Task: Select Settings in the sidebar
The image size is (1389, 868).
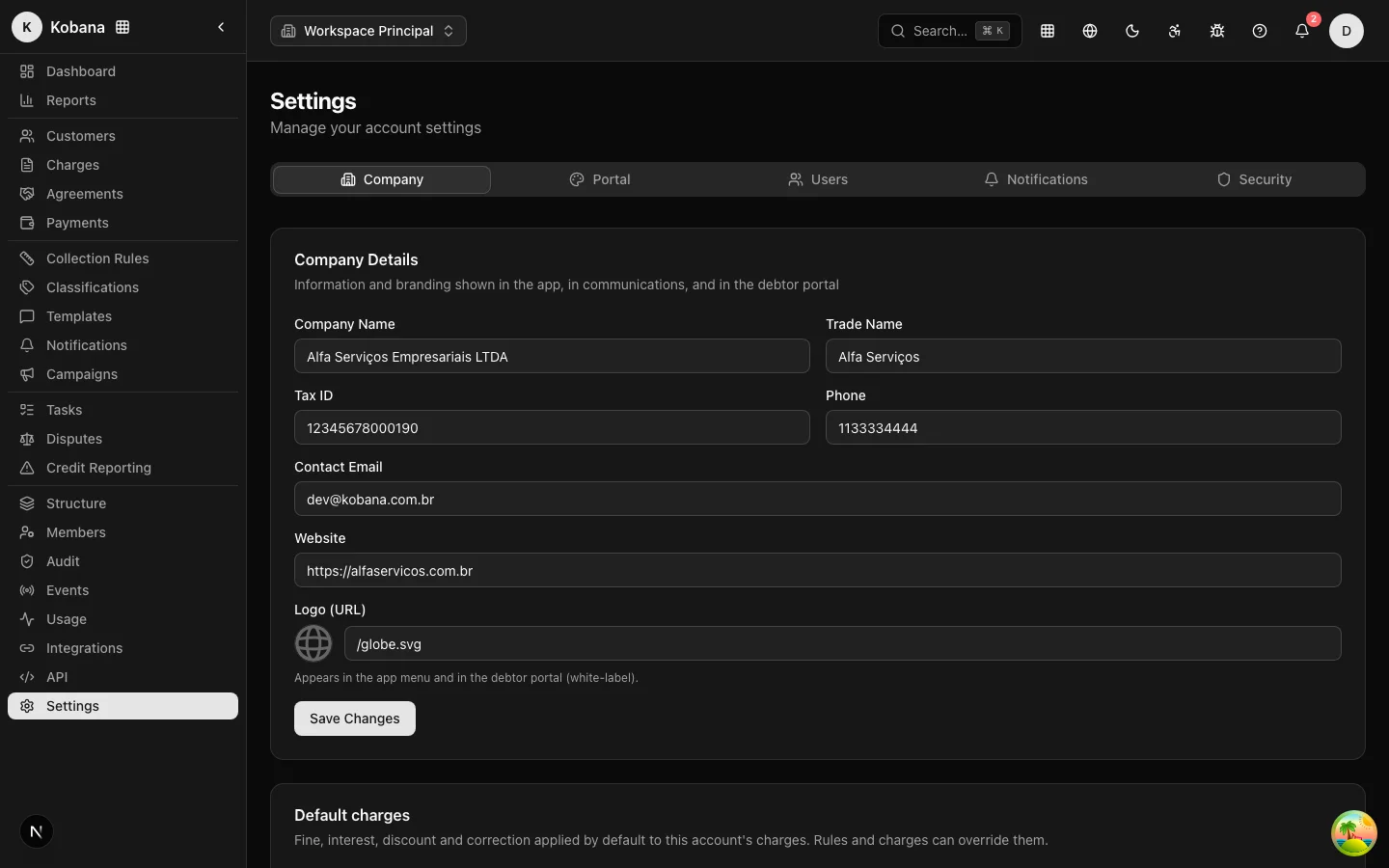Action: pyautogui.click(x=123, y=706)
